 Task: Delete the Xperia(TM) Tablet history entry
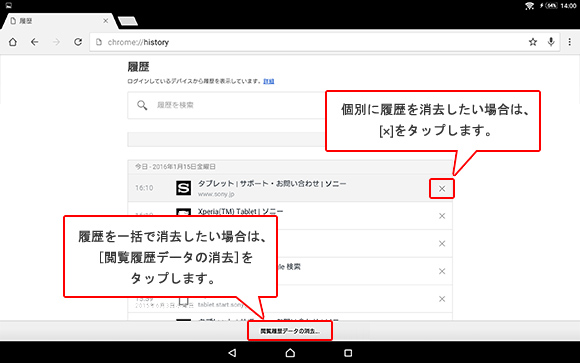click(x=442, y=216)
